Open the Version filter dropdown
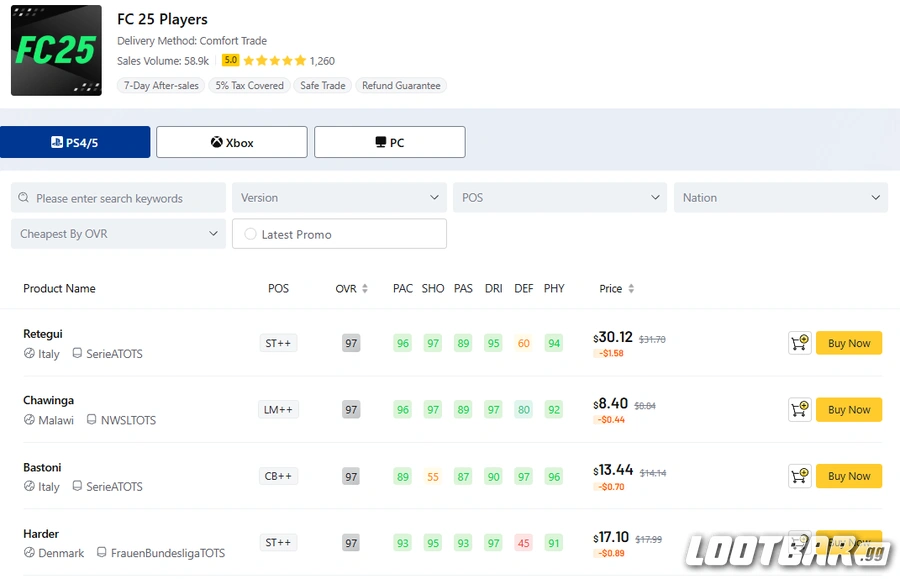 [339, 197]
